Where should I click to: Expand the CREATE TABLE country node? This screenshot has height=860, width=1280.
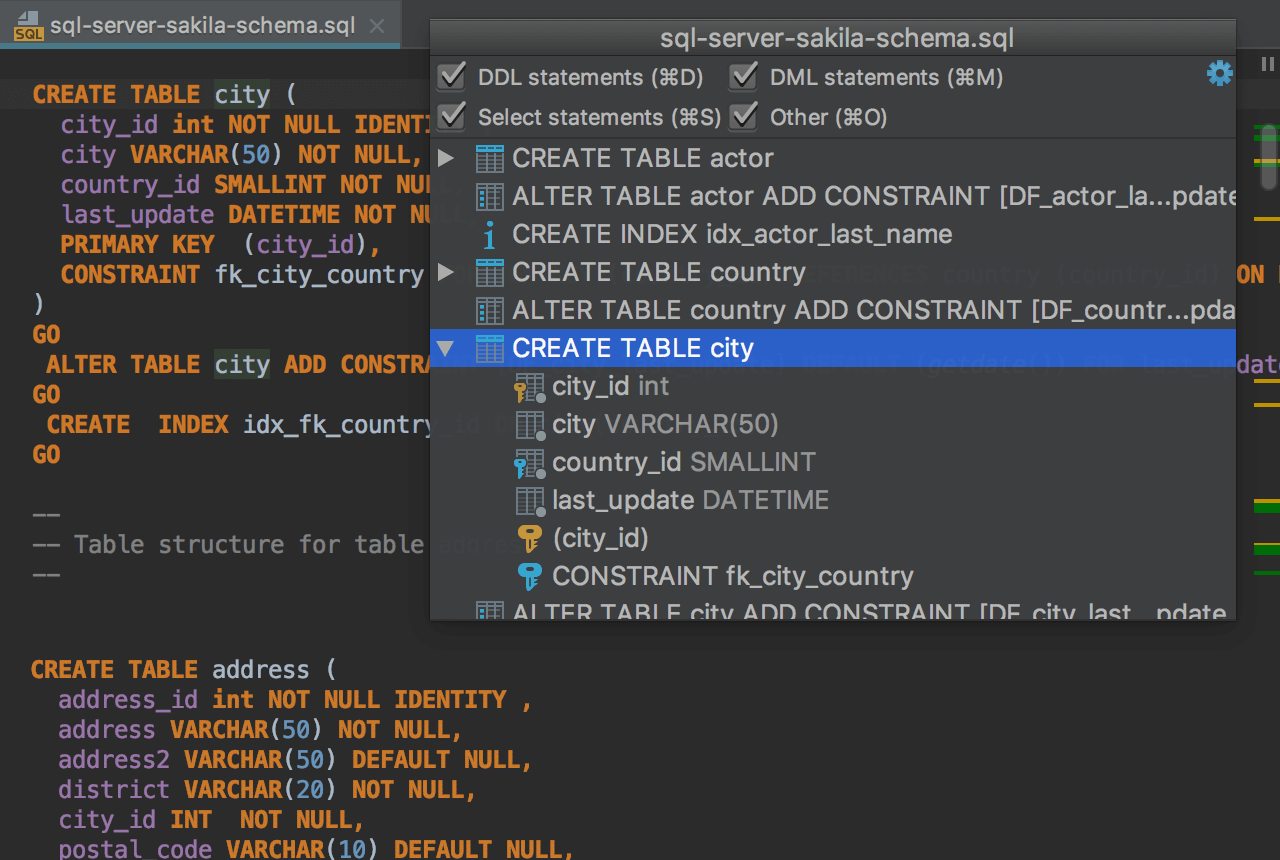[446, 272]
